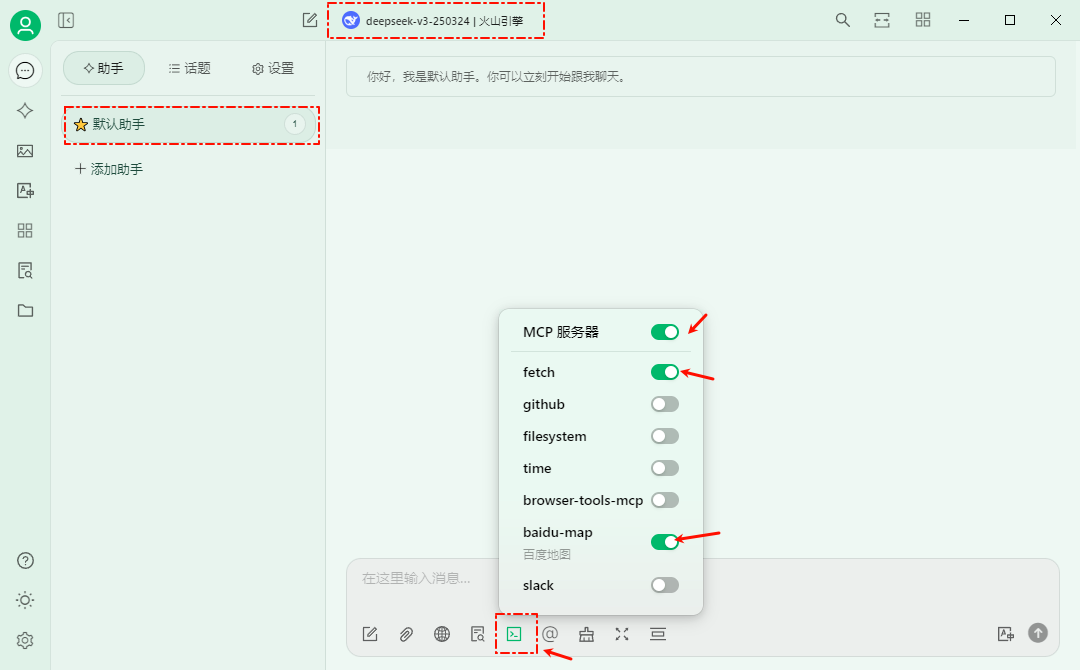Image resolution: width=1080 pixels, height=670 pixels.
Task: Maximize the application window
Action: click(x=1010, y=21)
